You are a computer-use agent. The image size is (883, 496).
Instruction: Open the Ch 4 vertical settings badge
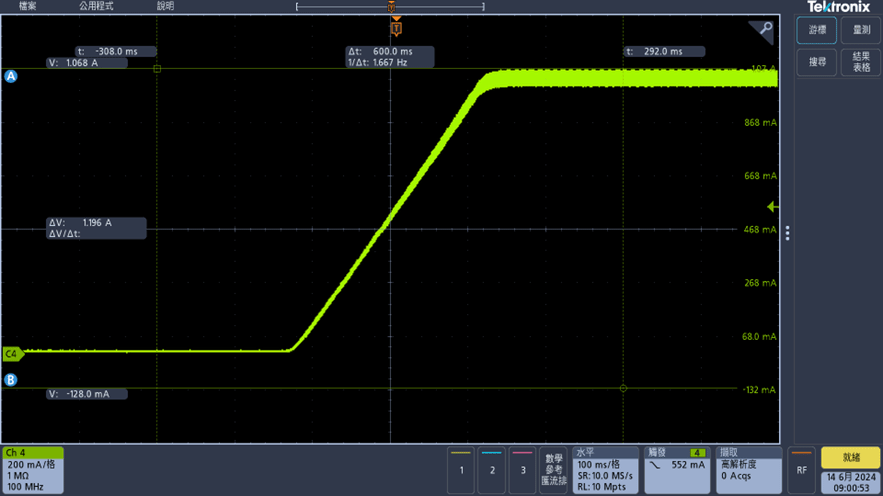click(x=33, y=470)
